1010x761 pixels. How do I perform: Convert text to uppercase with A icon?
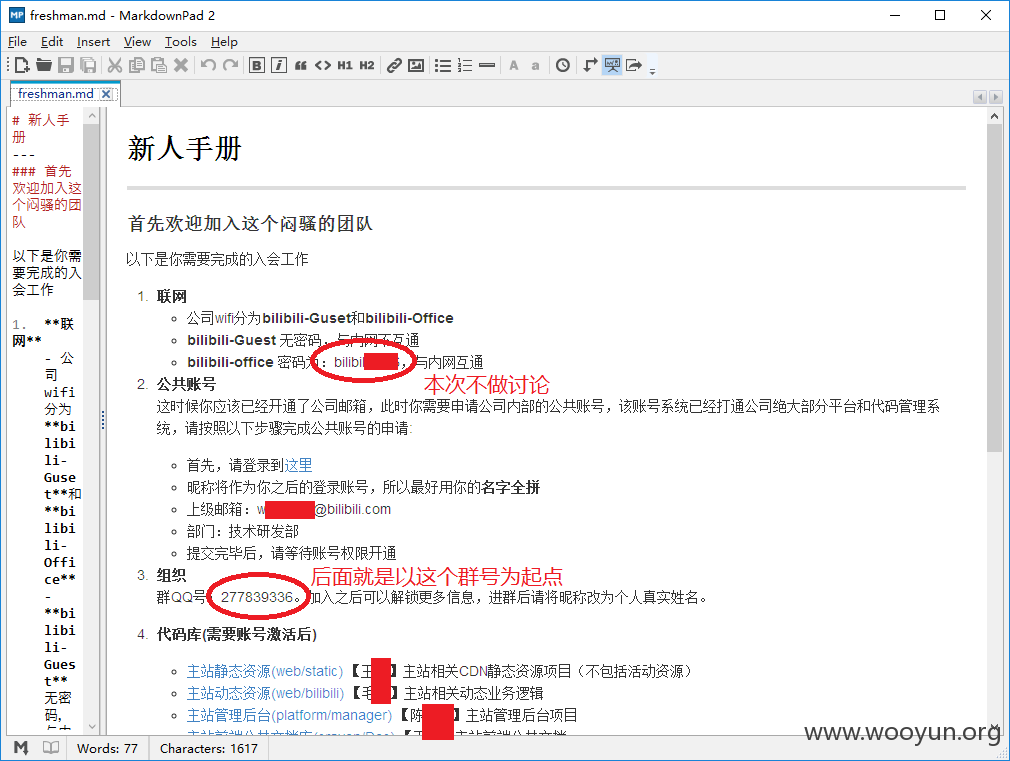(513, 65)
